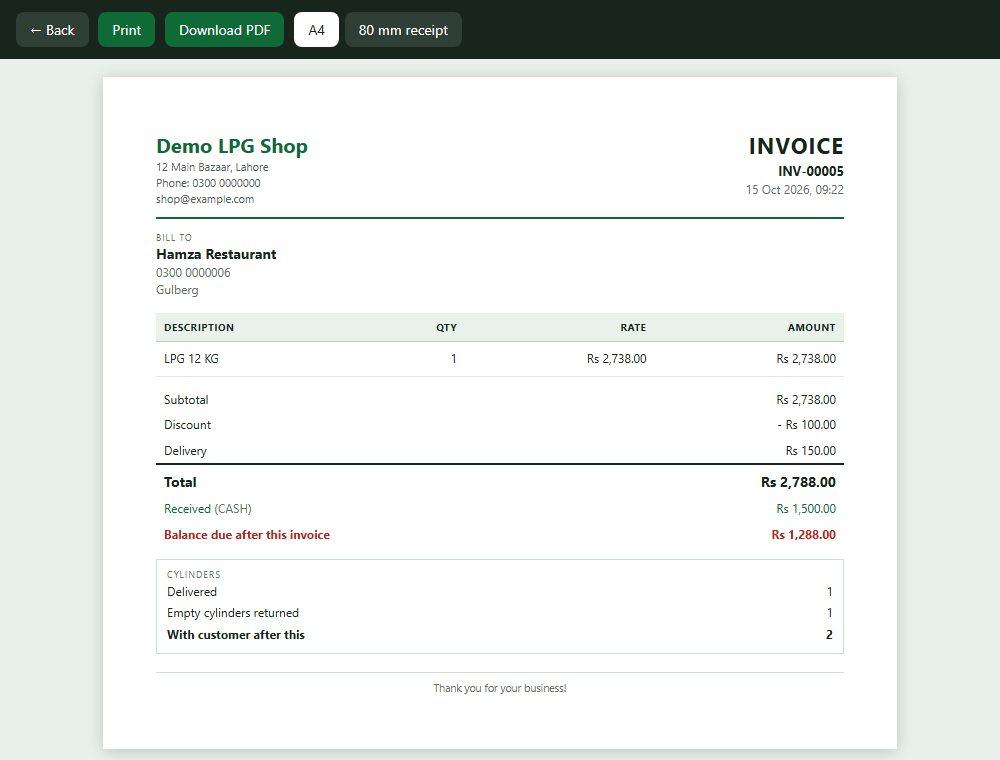The width and height of the screenshot is (1000, 760).
Task: Click the shop phone 0300 0000000
Action: tap(209, 183)
